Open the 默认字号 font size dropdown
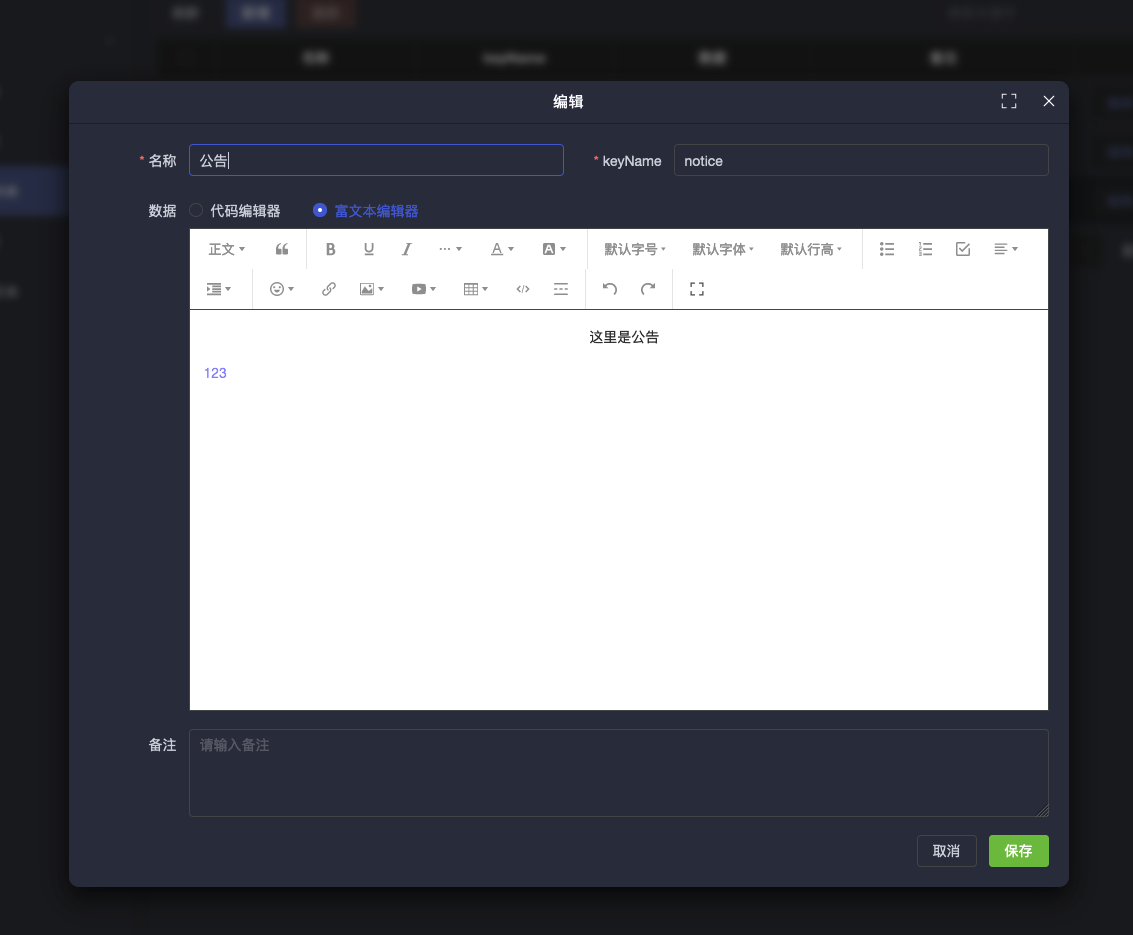Viewport: 1133px width, 935px height. click(x=633, y=249)
